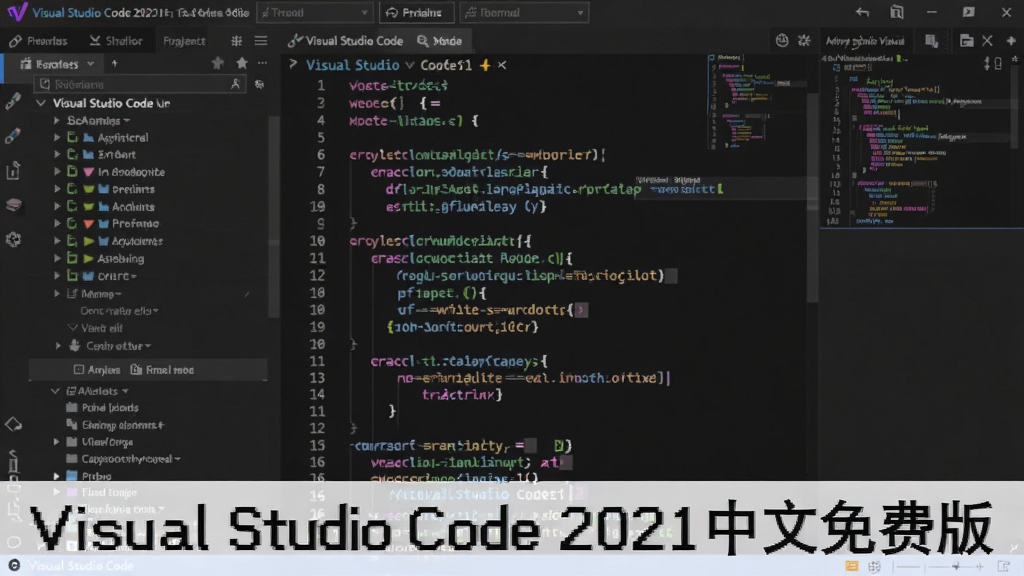Open the hamburger lines menu icon
The height and width of the screenshot is (576, 1024).
pos(261,41)
